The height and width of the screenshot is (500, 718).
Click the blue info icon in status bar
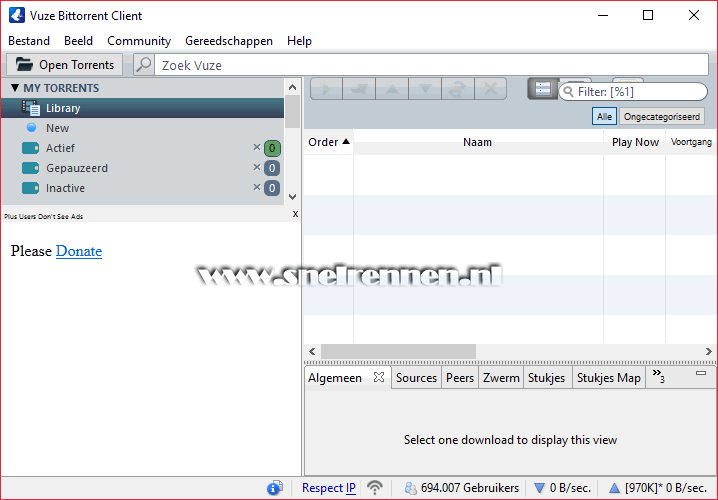(275, 488)
